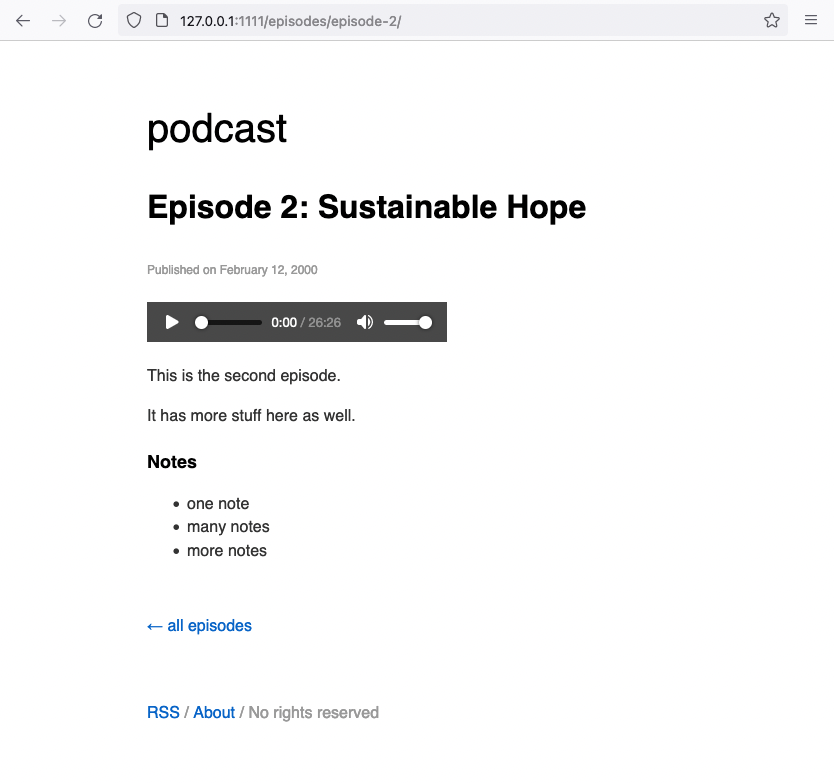Open the tracking protection shield icon
The height and width of the screenshot is (783, 834).
tap(135, 20)
